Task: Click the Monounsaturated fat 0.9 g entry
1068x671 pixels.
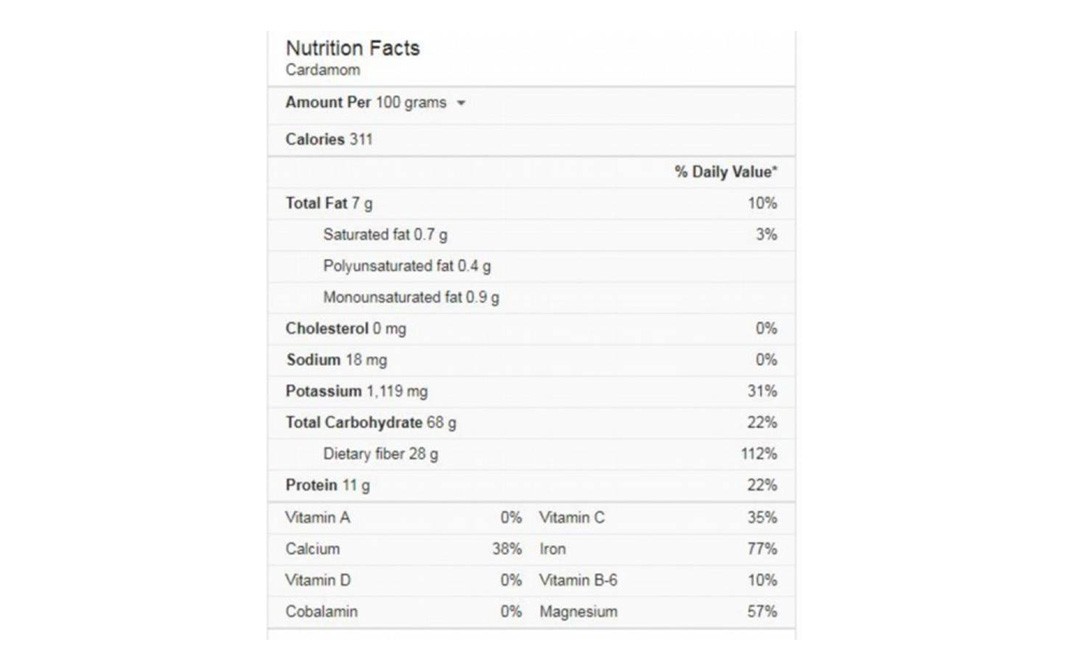Action: (411, 297)
